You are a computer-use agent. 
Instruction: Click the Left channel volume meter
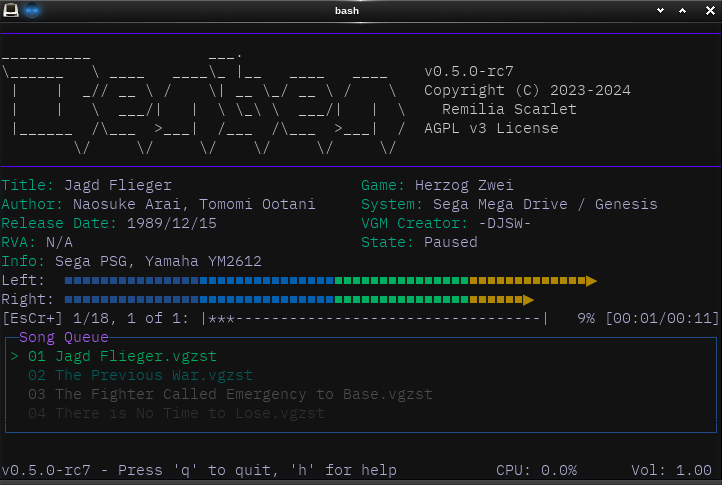coord(330,280)
